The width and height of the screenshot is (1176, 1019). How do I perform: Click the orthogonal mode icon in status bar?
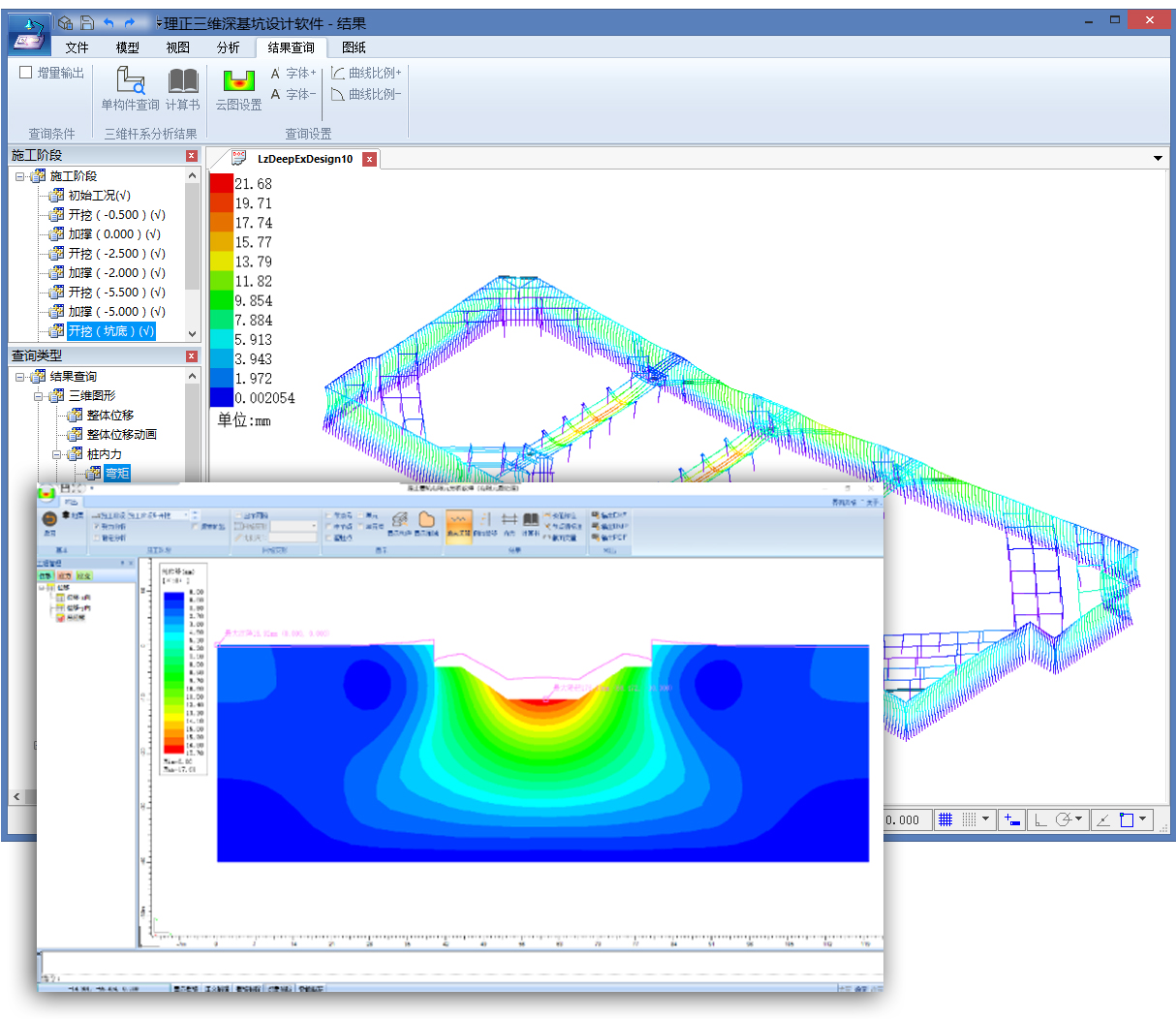click(x=1040, y=819)
